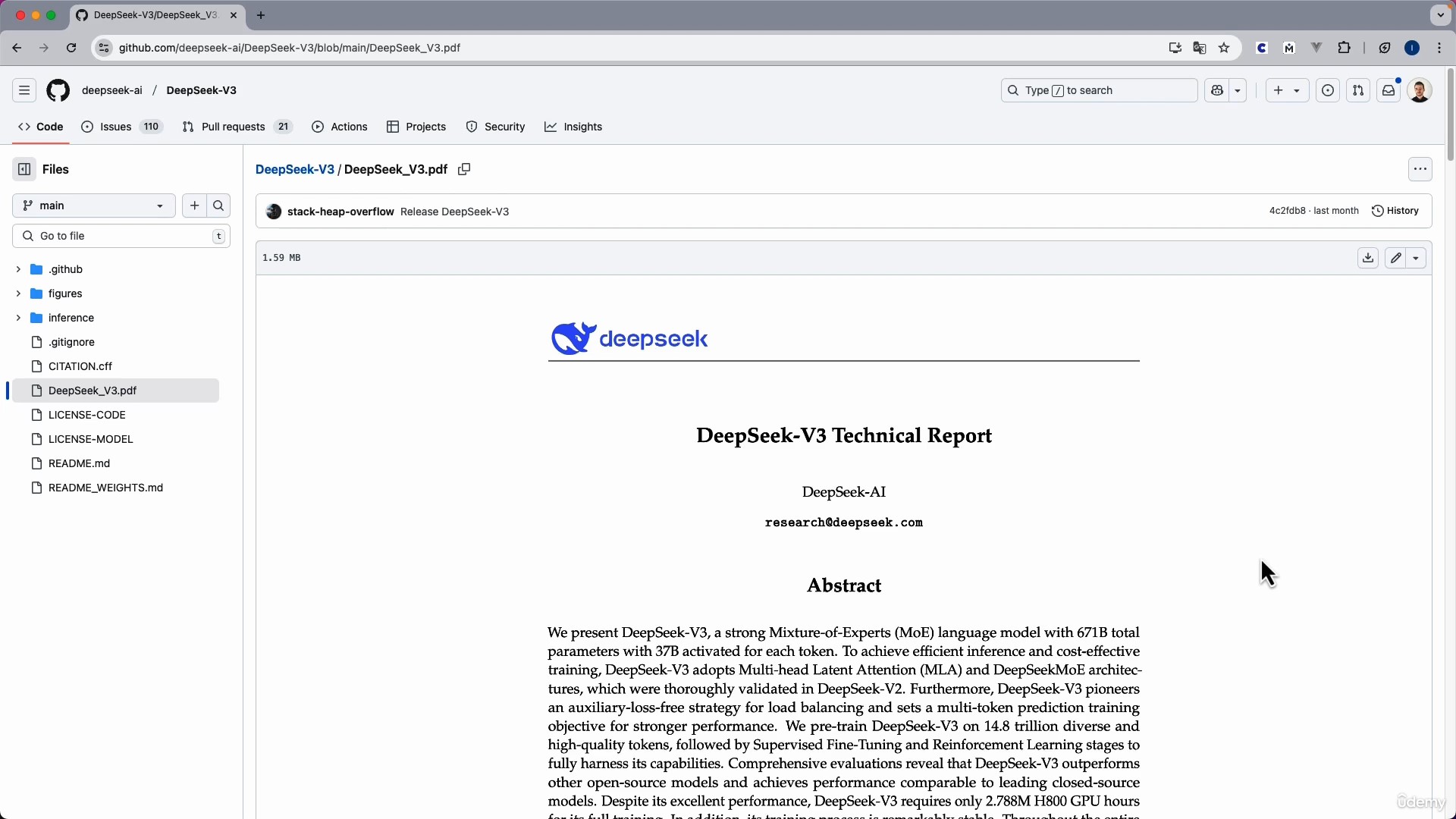The width and height of the screenshot is (1456, 819).
Task: Open Chrome profile avatar in toolbar
Action: click(1412, 48)
